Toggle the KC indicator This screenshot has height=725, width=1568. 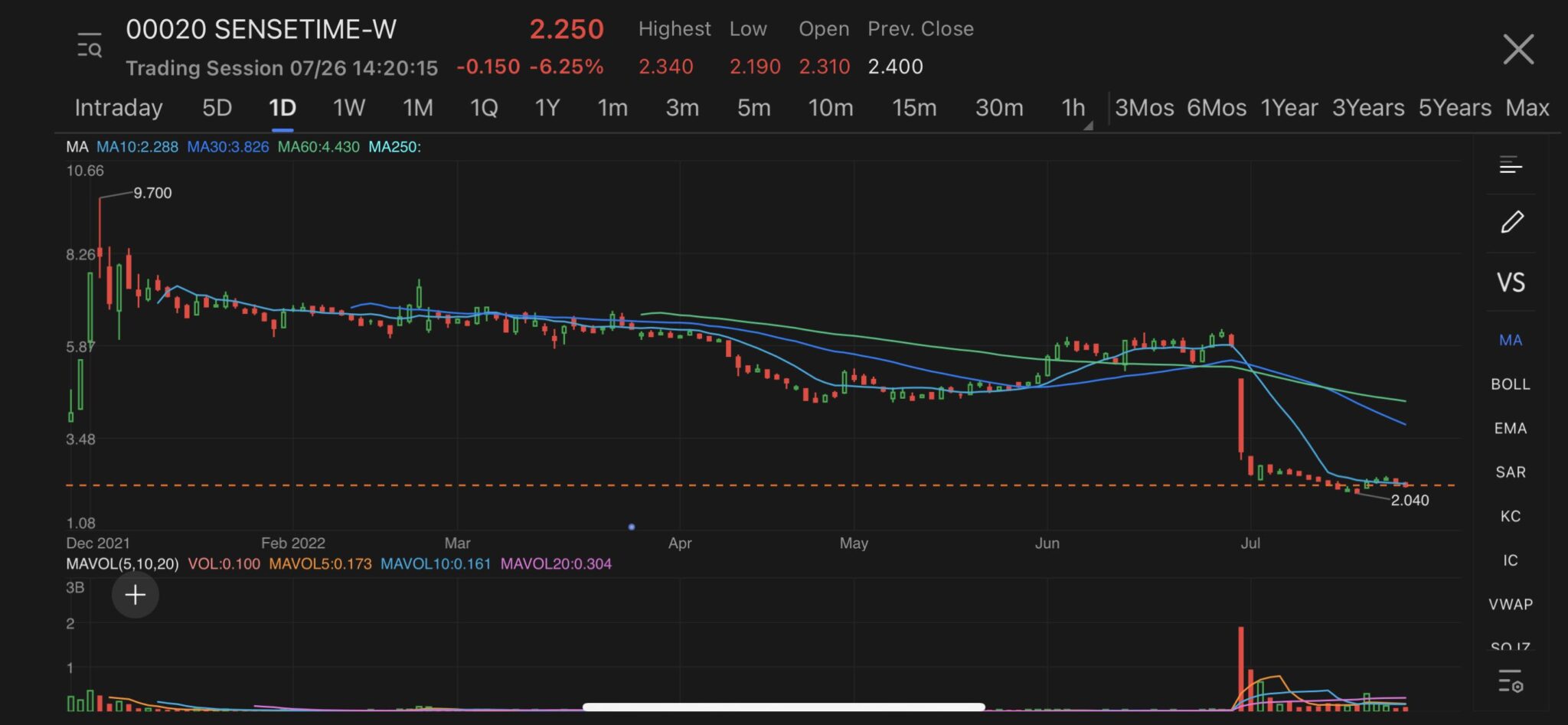click(x=1511, y=516)
